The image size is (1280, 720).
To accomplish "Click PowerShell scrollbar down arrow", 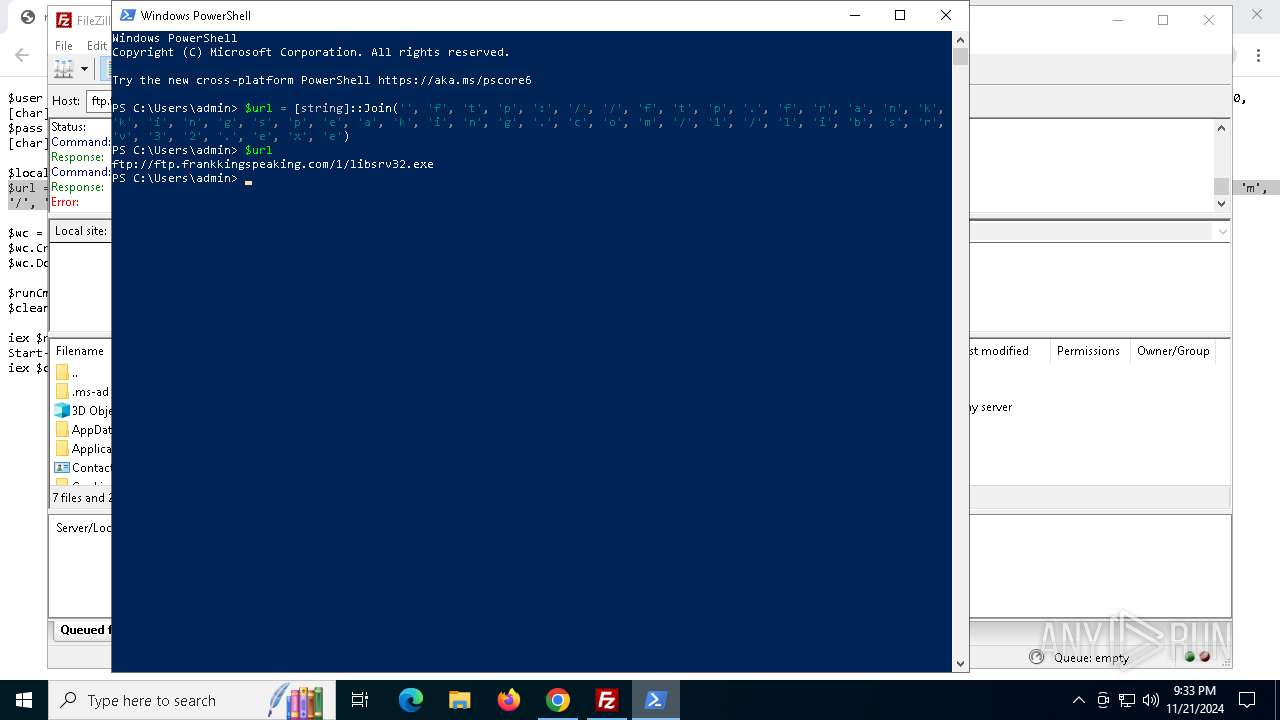I will (960, 663).
